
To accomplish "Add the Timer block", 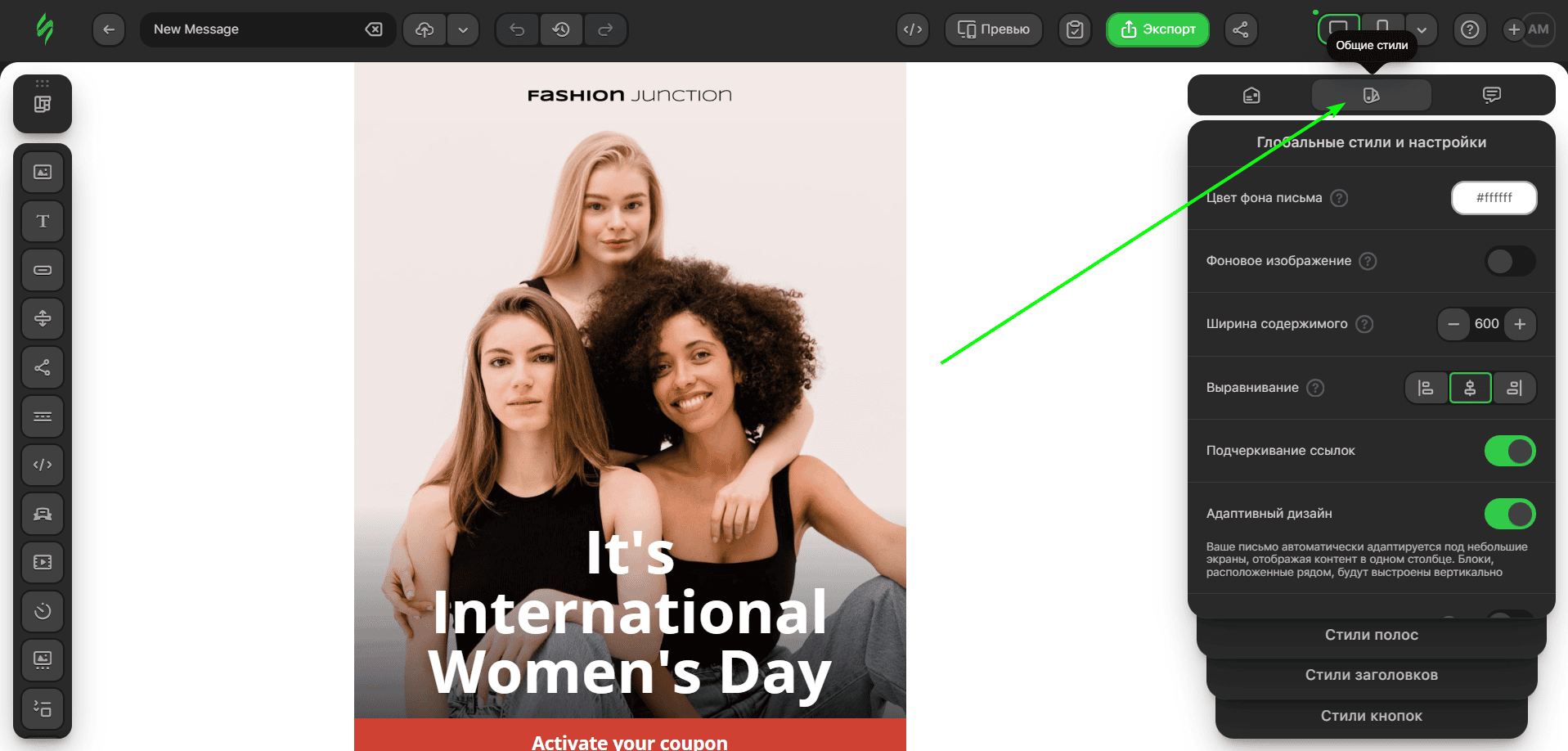I will coord(43,611).
